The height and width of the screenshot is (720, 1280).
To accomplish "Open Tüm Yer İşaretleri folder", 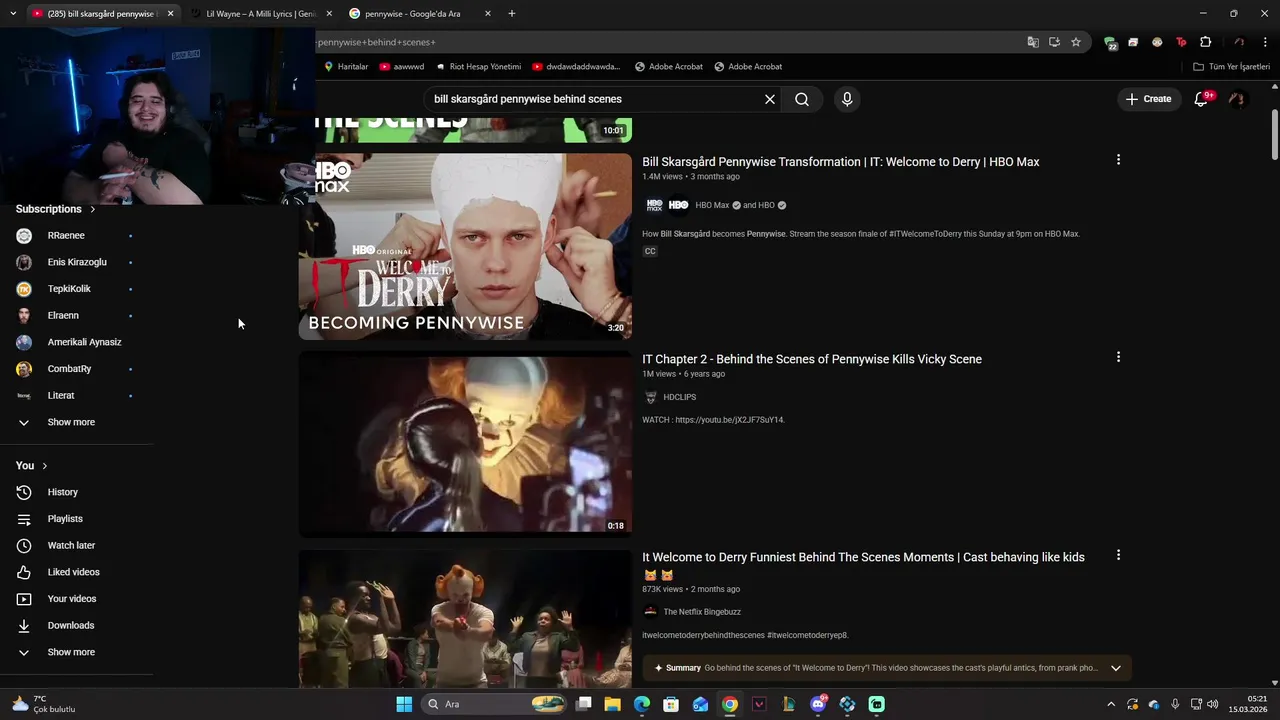I will point(1231,67).
